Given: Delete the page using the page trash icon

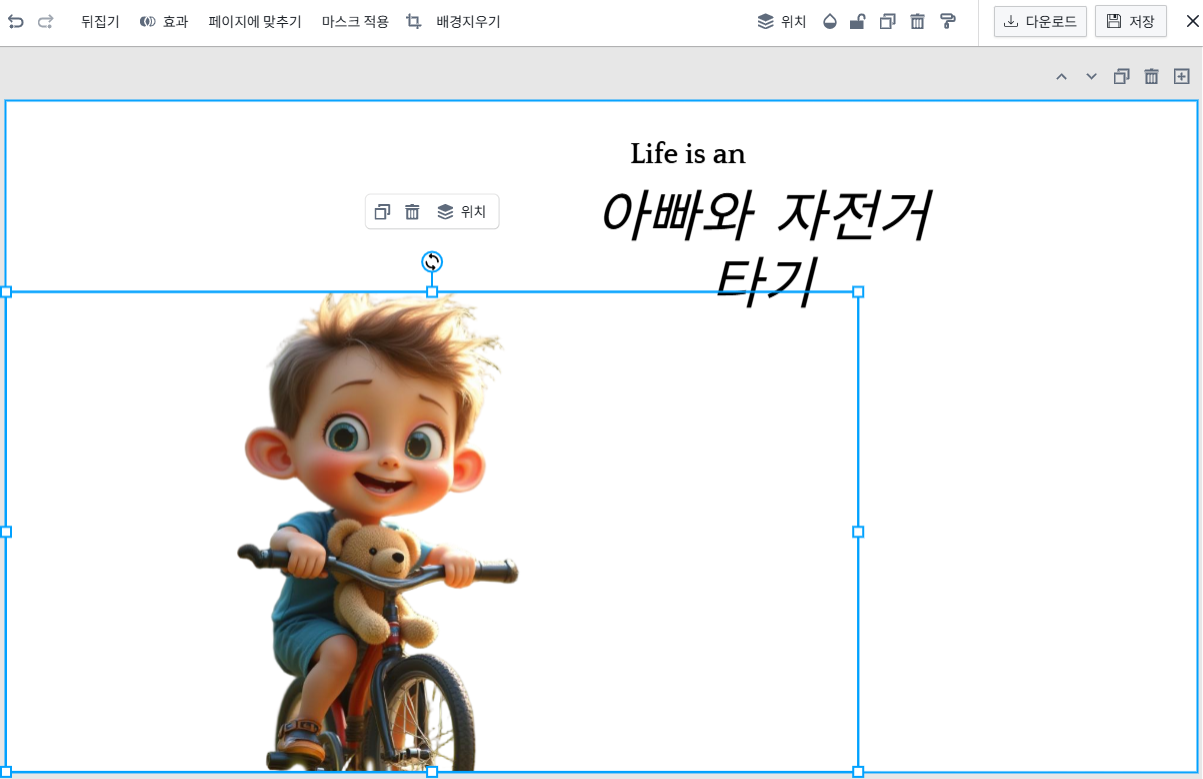Looking at the screenshot, I should [x=1151, y=76].
